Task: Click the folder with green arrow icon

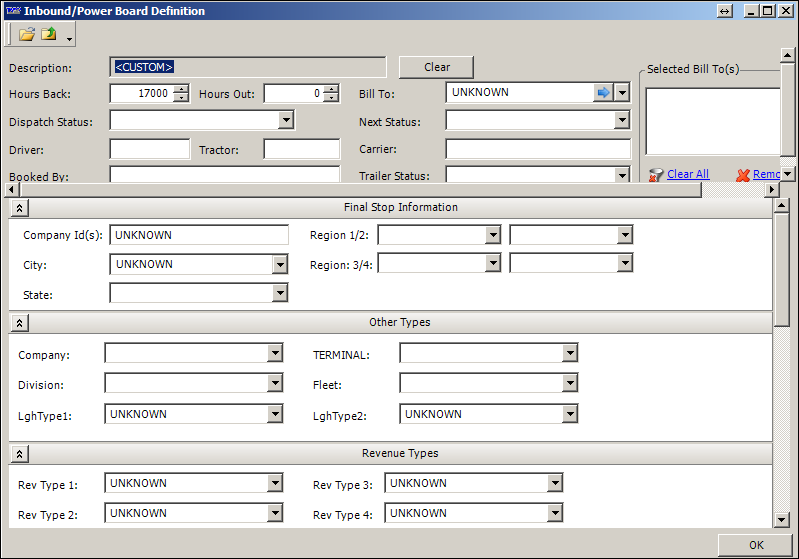Action: (x=48, y=35)
